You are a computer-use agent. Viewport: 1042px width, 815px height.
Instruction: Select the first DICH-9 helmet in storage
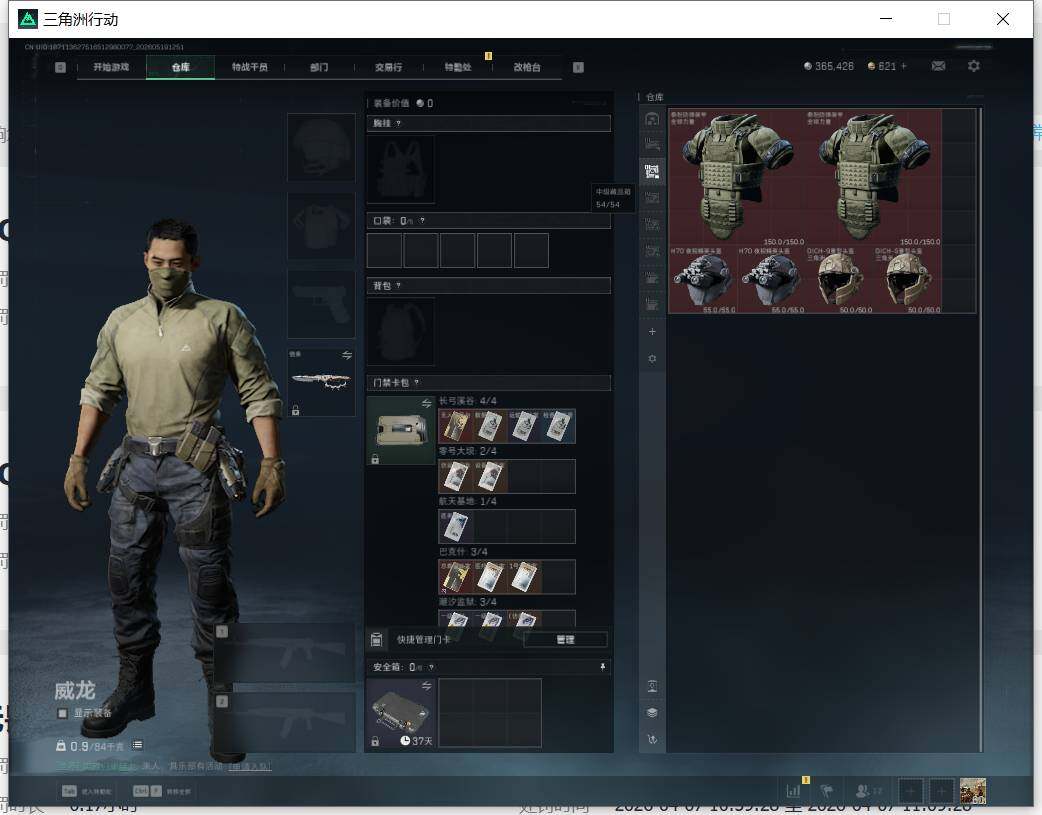coord(839,279)
